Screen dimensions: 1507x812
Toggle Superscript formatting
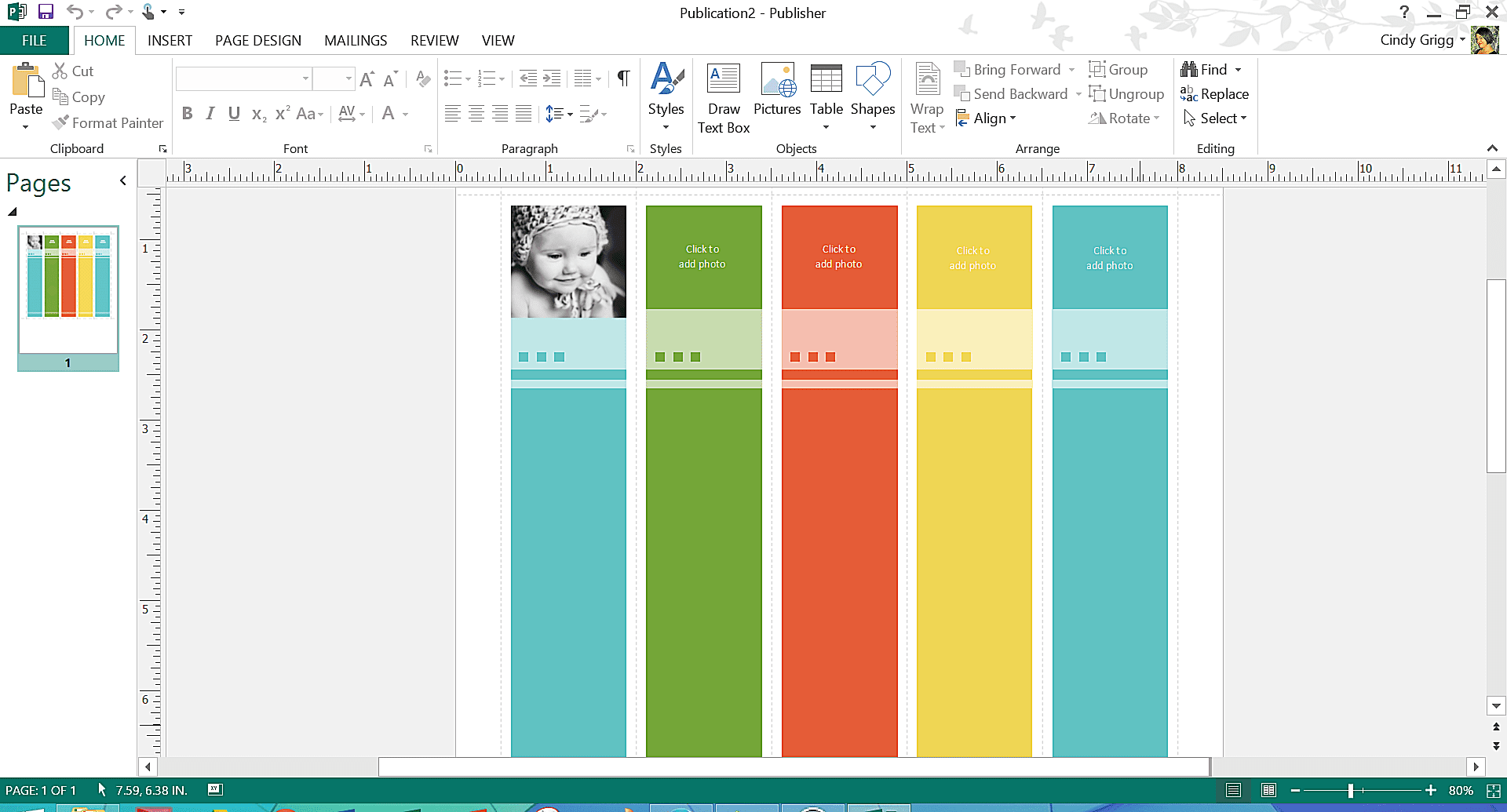coord(283,114)
